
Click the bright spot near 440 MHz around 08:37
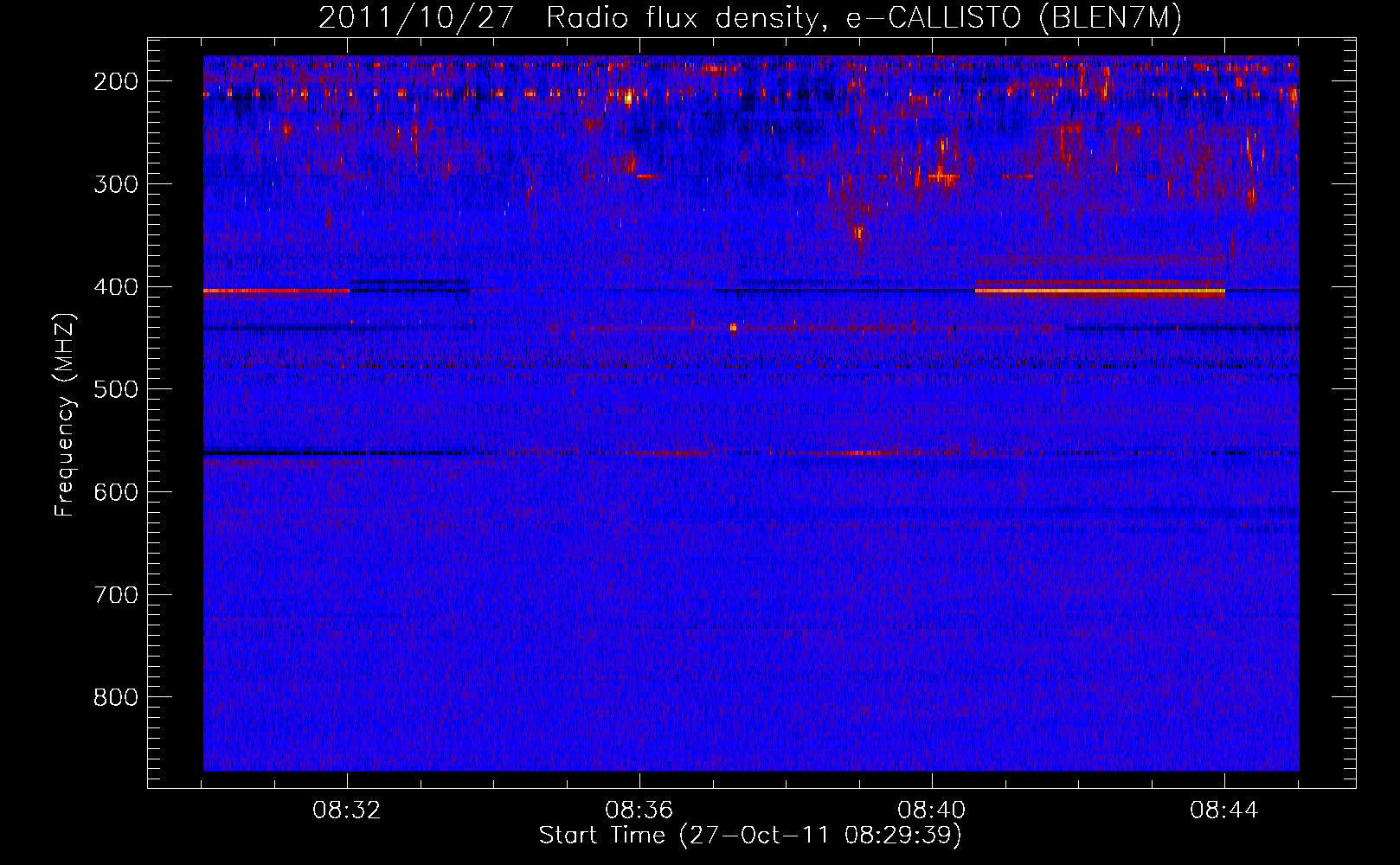coord(733,327)
